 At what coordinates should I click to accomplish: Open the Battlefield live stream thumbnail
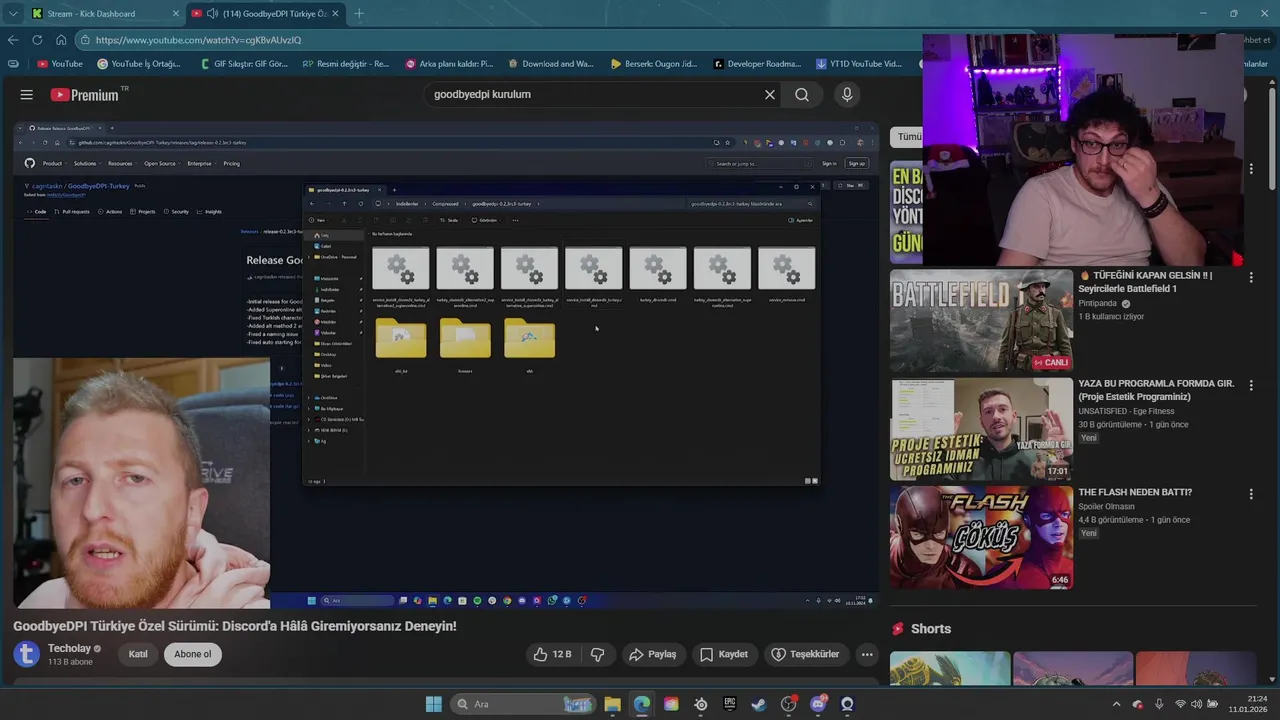pos(981,320)
